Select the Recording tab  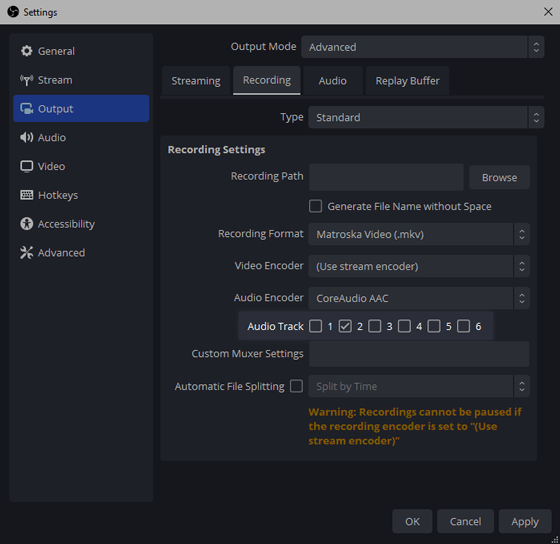point(267,80)
